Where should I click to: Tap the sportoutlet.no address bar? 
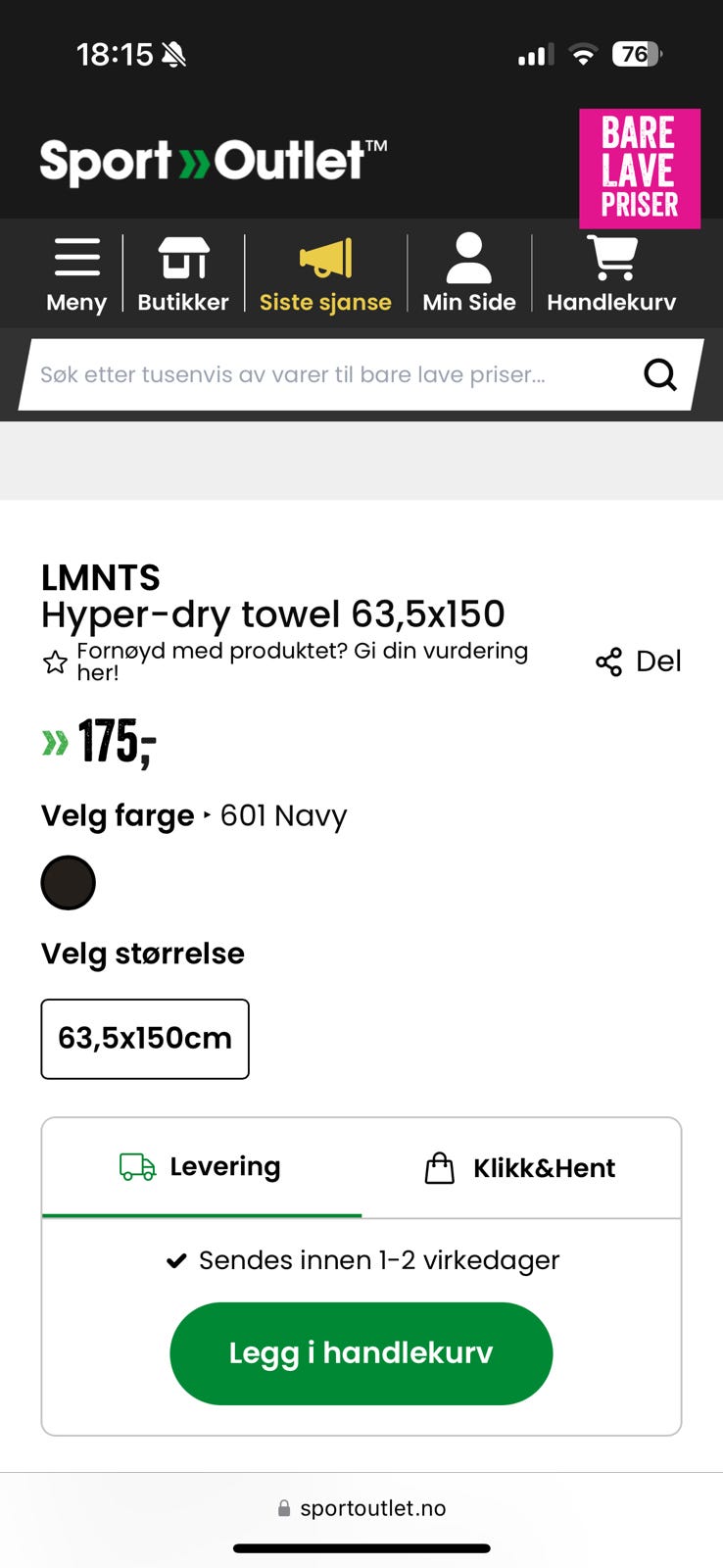tap(361, 1508)
